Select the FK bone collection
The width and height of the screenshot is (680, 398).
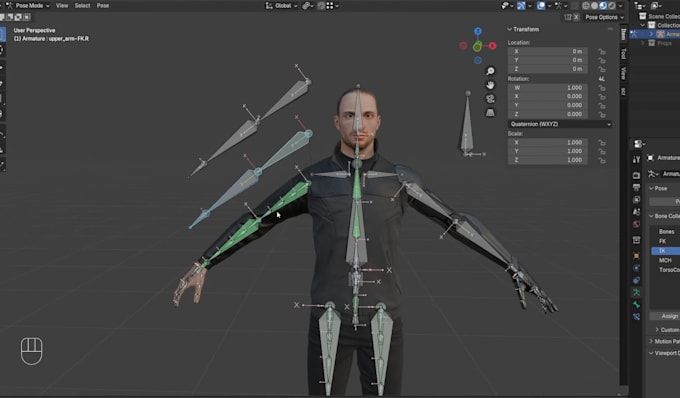666,241
